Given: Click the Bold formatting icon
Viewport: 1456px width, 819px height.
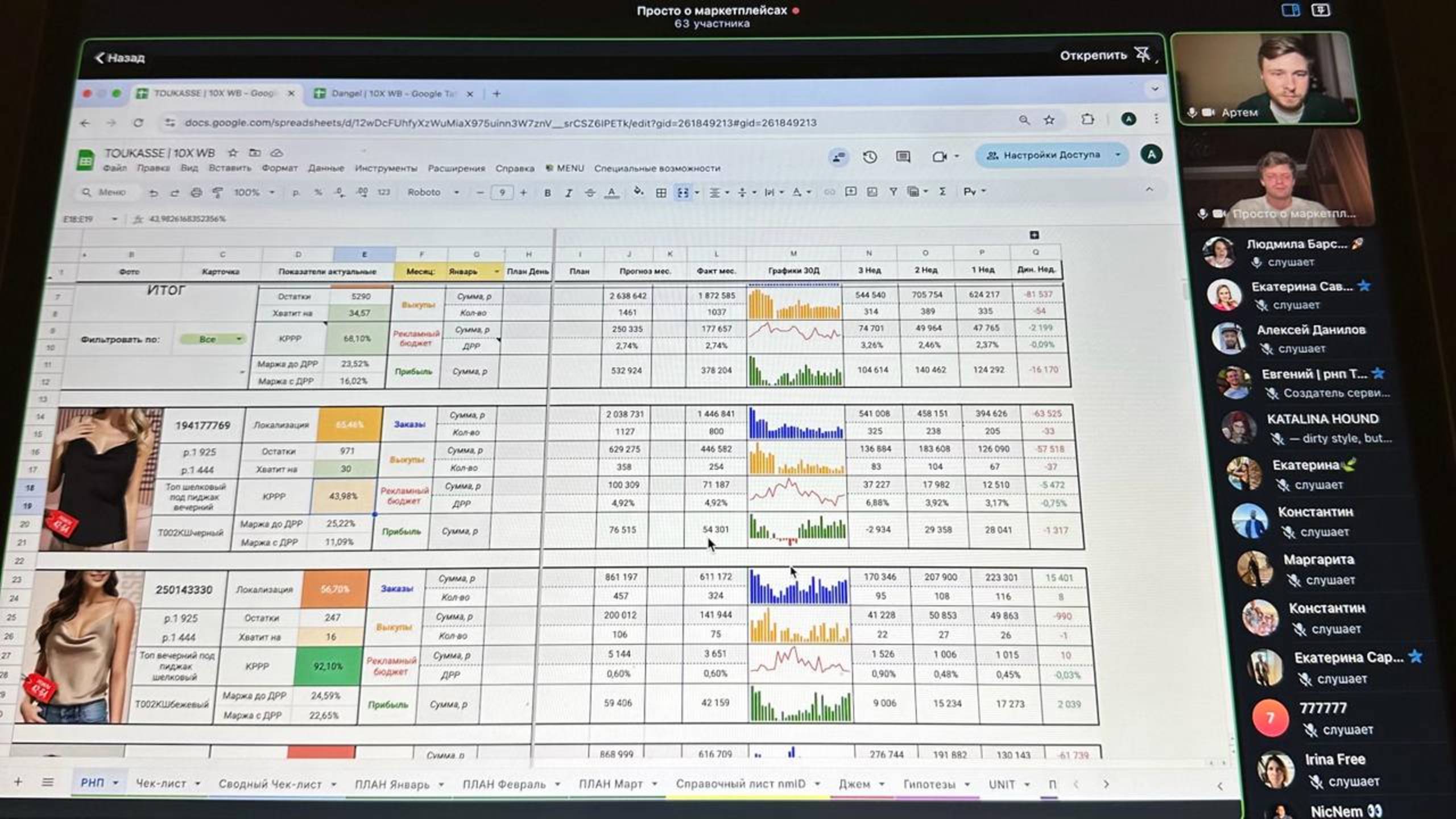Looking at the screenshot, I should (547, 193).
